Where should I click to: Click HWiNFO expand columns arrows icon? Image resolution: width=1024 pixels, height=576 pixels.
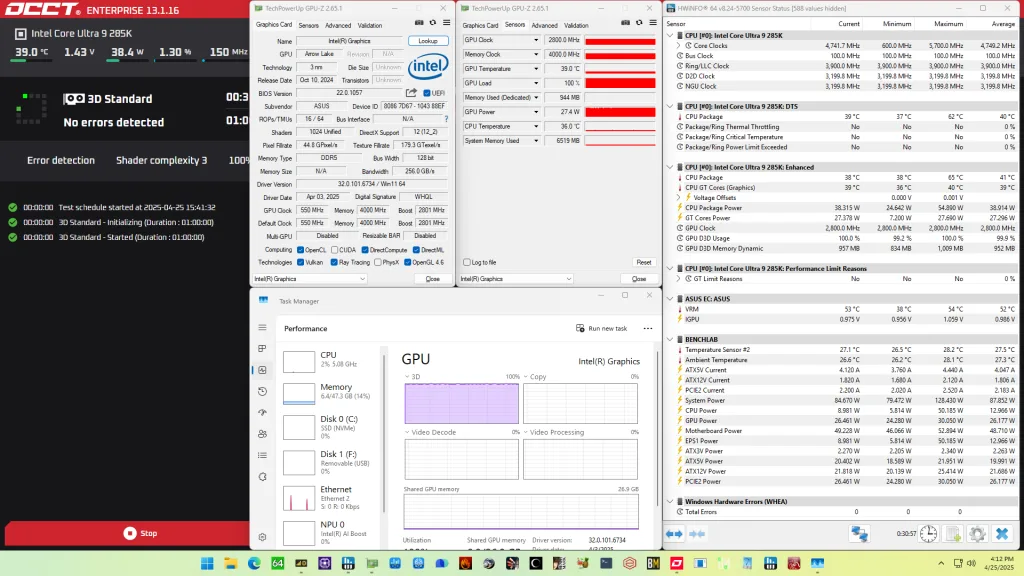tap(674, 534)
